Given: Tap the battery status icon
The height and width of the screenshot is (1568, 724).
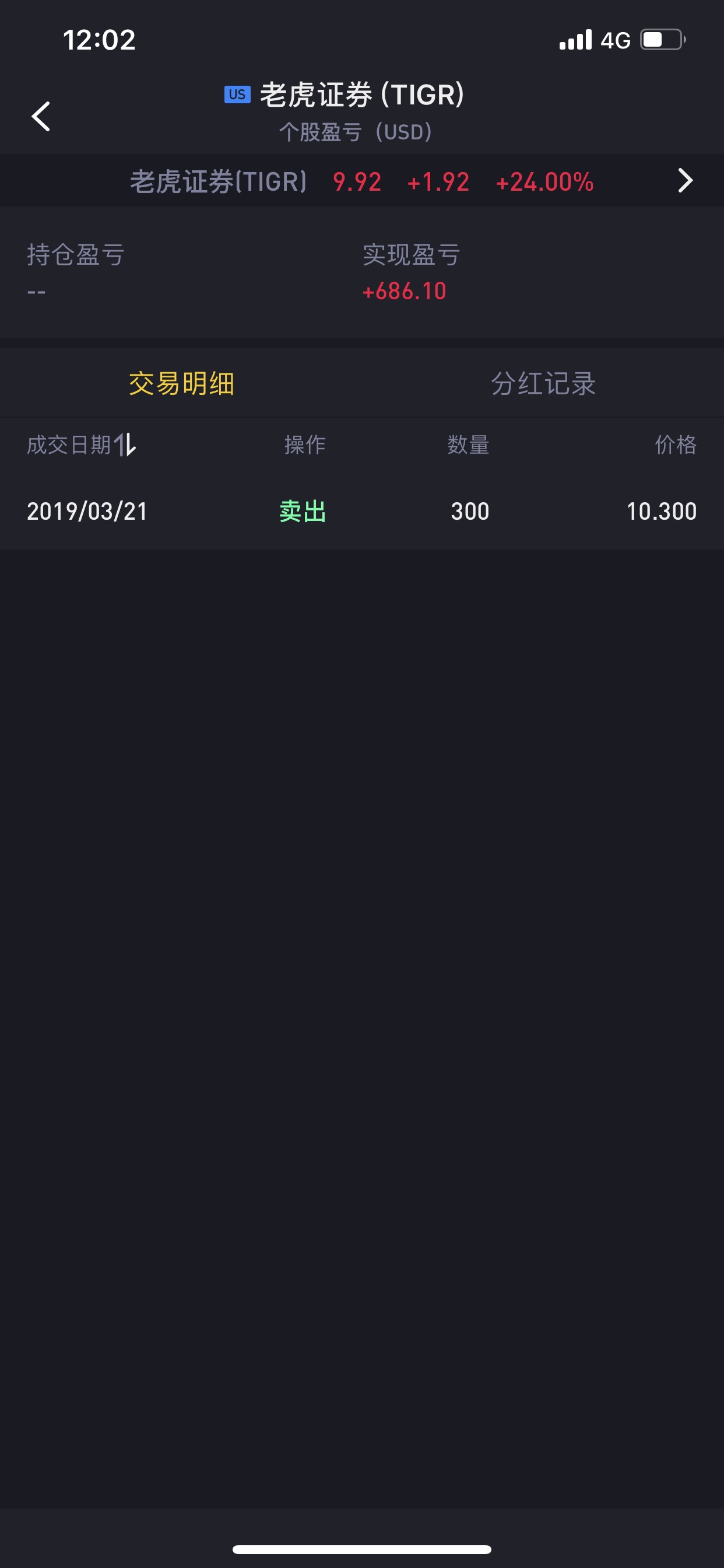Looking at the screenshot, I should [663, 40].
